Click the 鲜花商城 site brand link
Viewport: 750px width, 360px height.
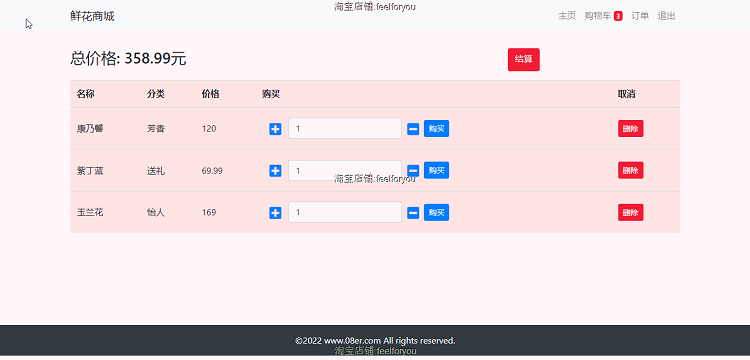pos(92,16)
